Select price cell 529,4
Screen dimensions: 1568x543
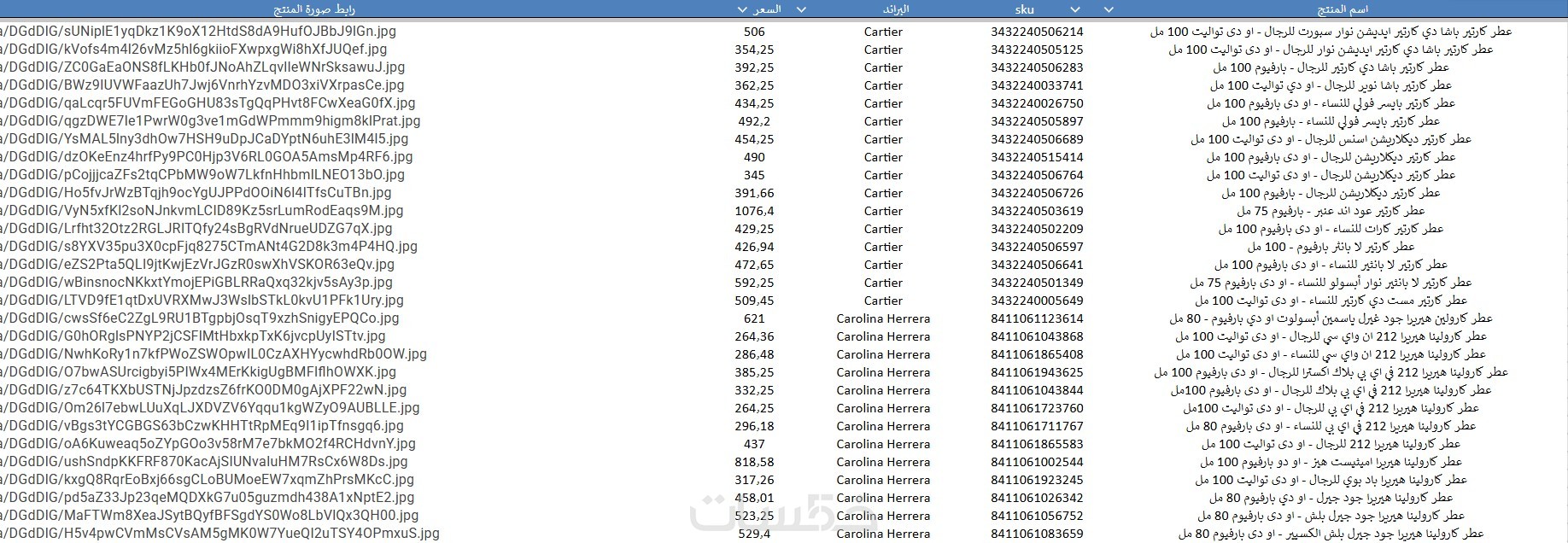(754, 534)
